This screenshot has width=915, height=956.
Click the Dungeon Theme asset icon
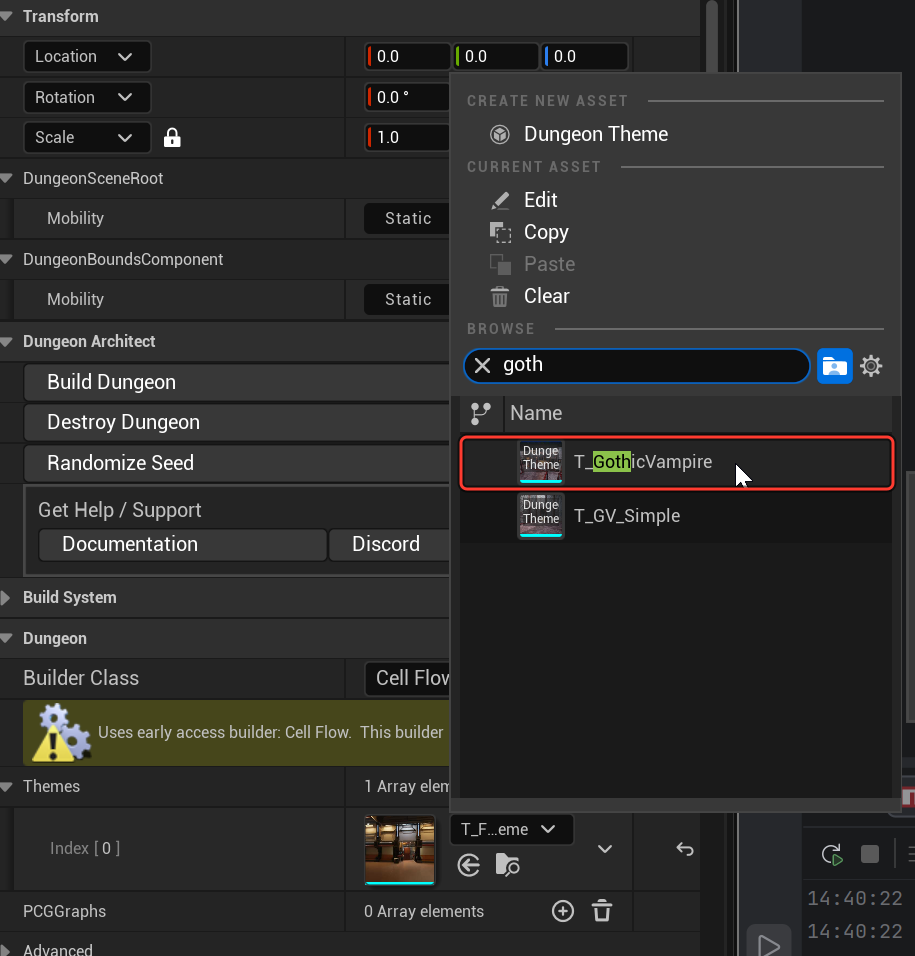(x=500, y=134)
